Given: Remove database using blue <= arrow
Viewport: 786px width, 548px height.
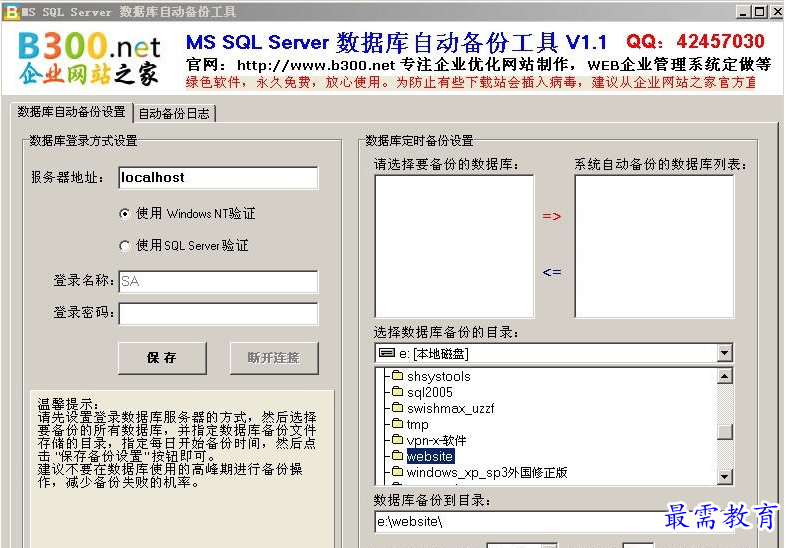Looking at the screenshot, I should (551, 272).
